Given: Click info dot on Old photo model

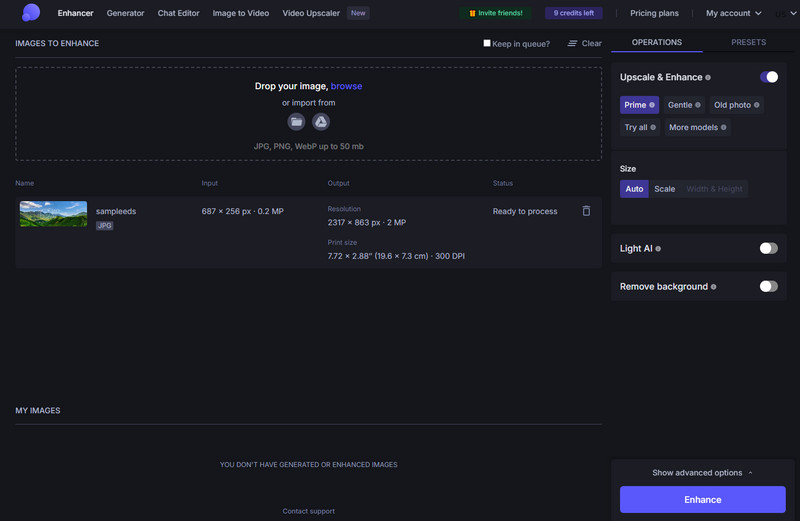Looking at the screenshot, I should click(757, 105).
